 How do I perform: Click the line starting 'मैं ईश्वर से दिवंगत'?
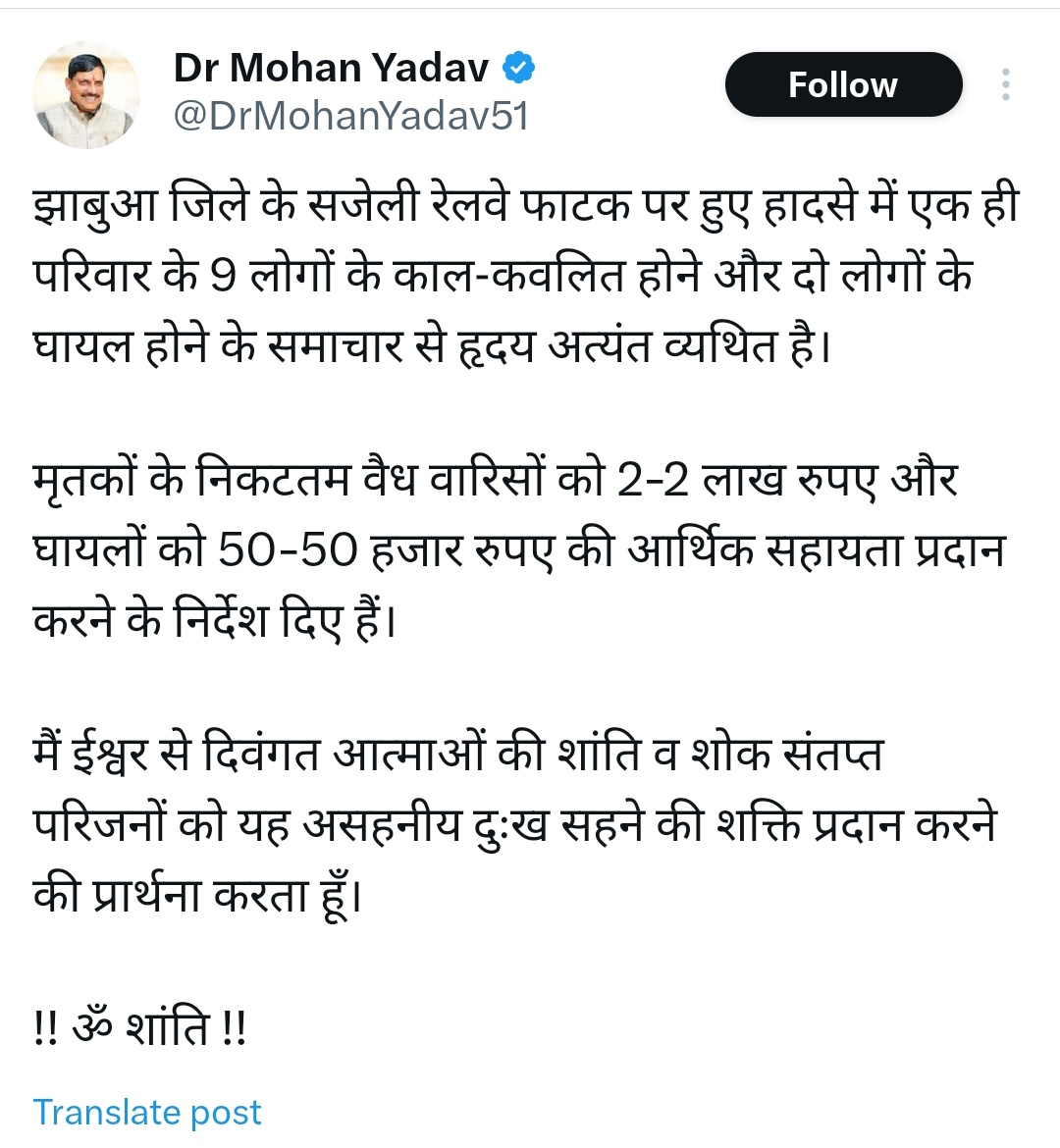click(458, 753)
